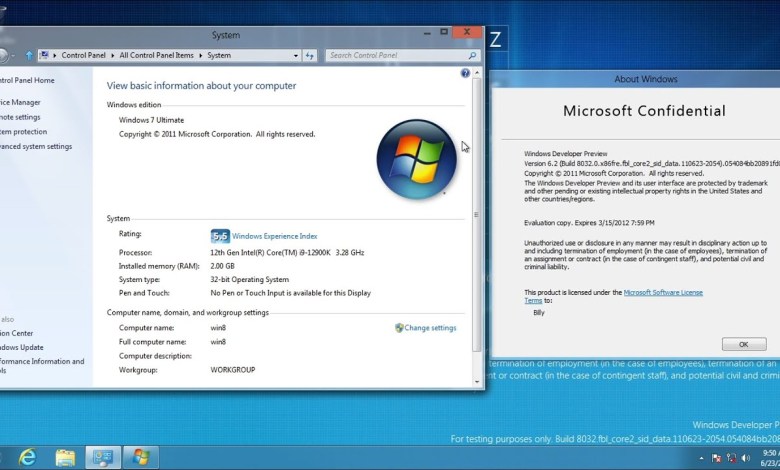
Task: Open Action Center in sidebar
Action: click(16, 333)
